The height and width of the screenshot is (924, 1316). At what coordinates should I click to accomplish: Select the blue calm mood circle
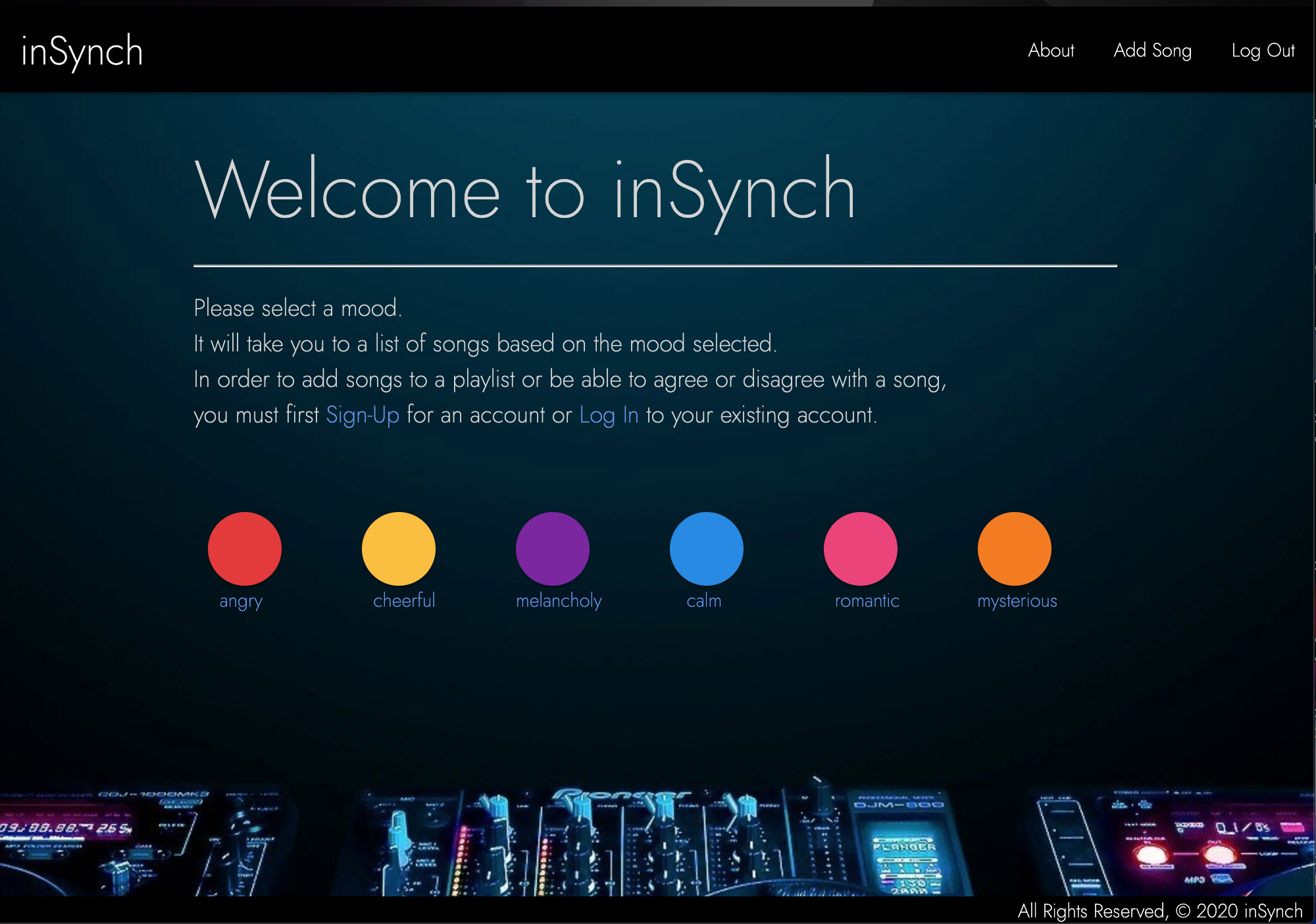pos(706,548)
